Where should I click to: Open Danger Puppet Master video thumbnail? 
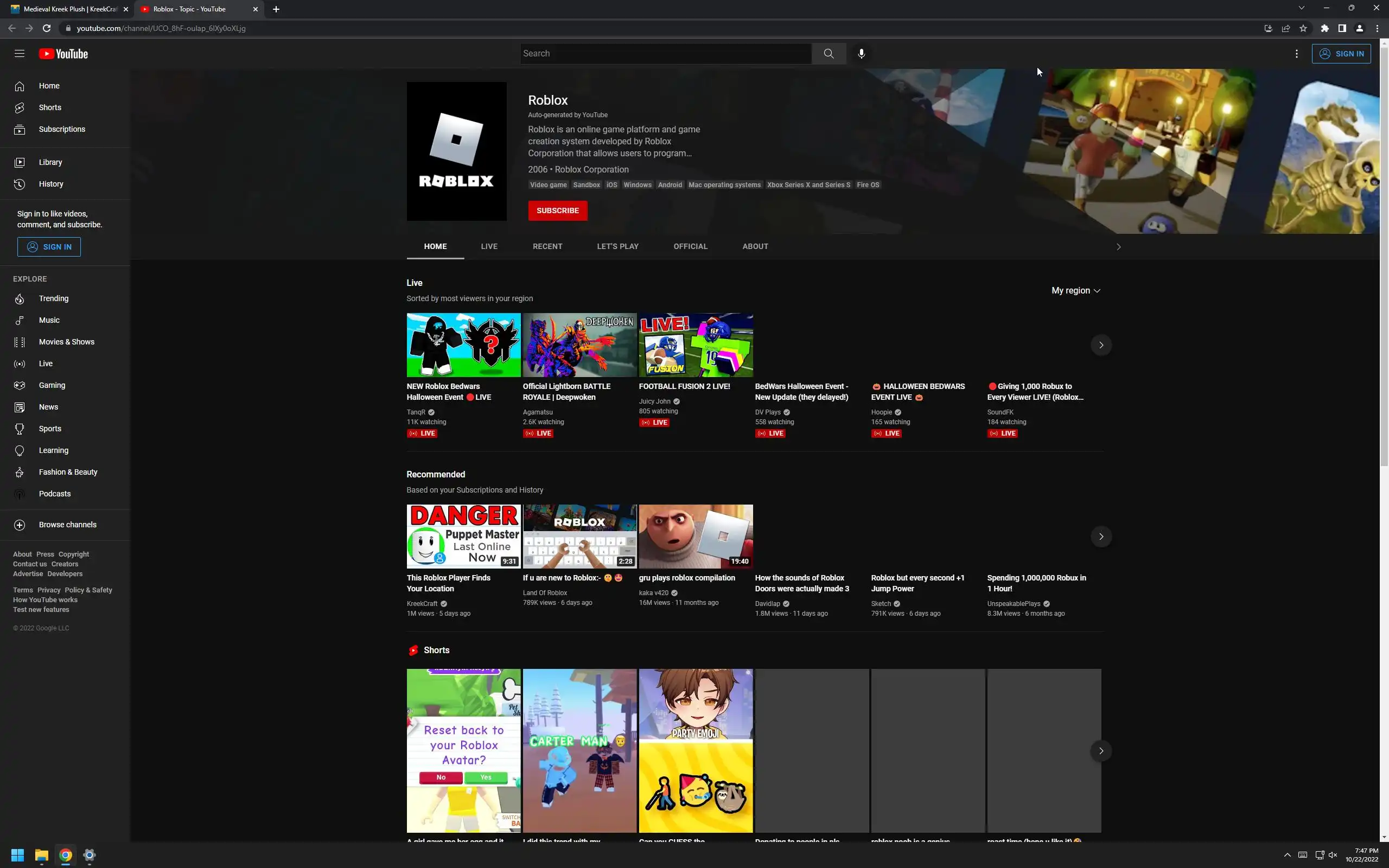(x=463, y=536)
